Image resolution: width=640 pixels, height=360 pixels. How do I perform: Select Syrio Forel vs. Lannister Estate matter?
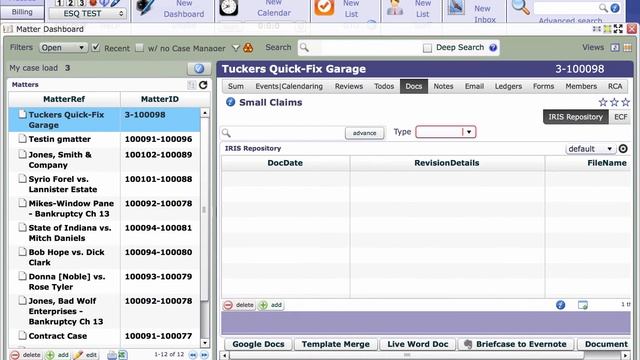104,184
